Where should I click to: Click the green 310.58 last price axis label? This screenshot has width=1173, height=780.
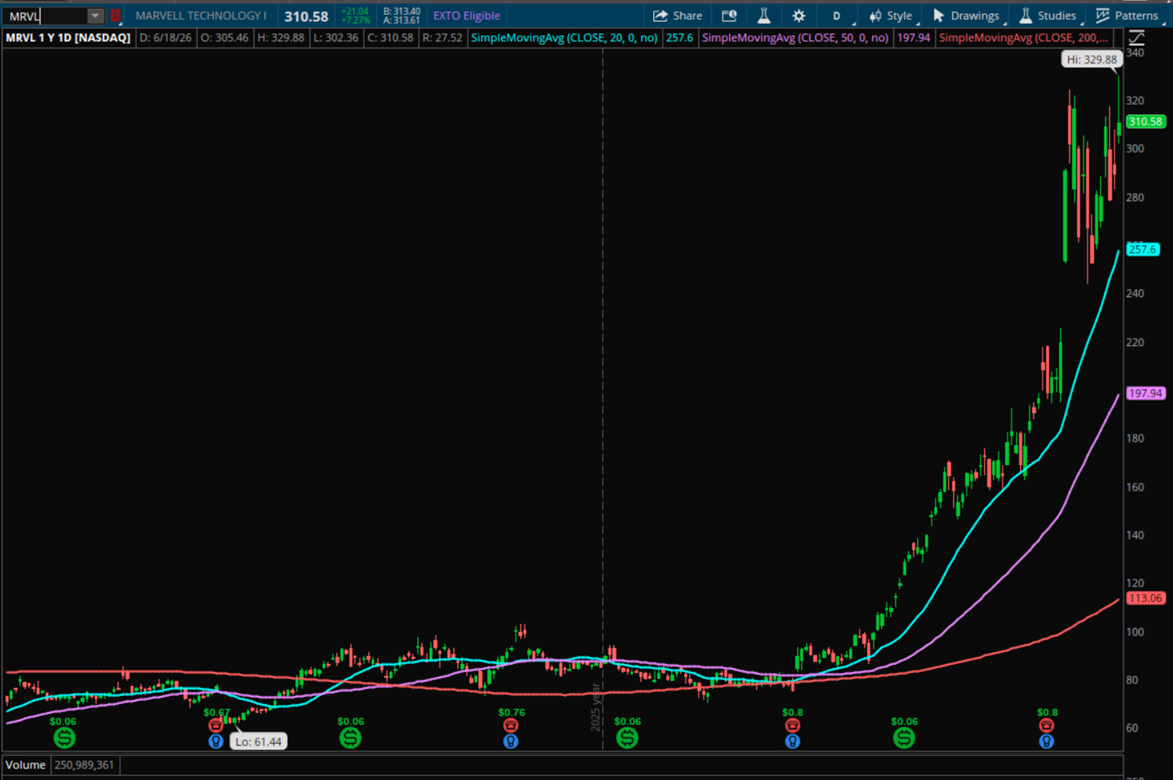[1145, 121]
